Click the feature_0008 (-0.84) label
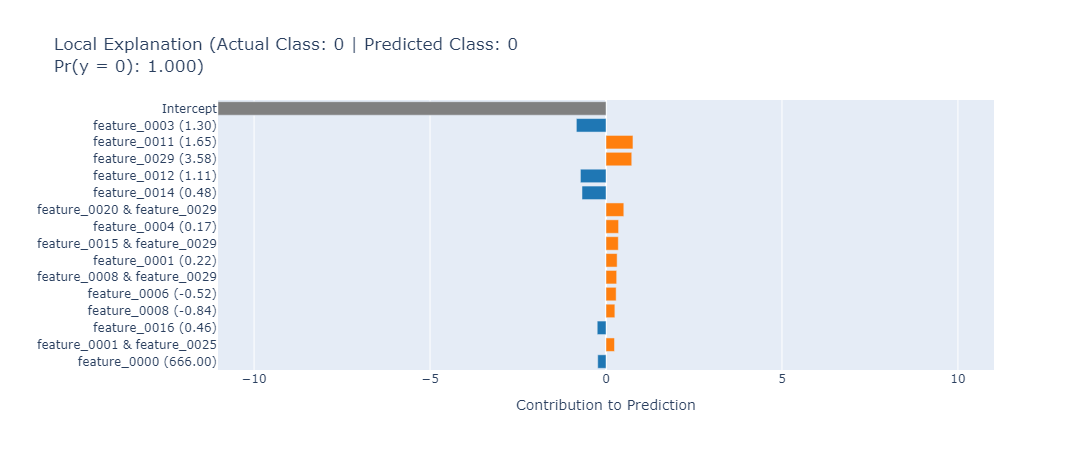Image resolution: width=1074 pixels, height=450 pixels. (152, 311)
